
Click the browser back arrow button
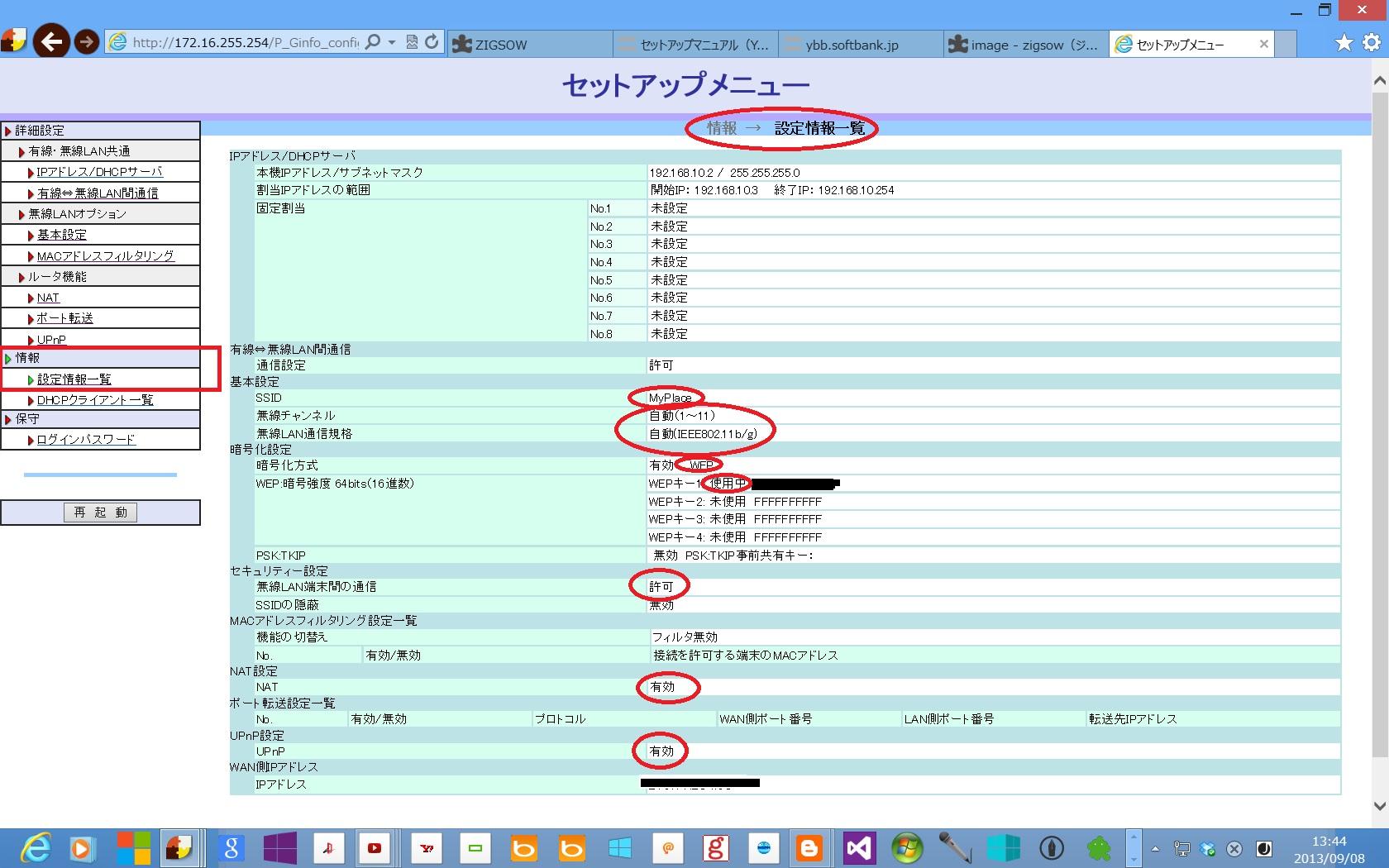pos(51,41)
